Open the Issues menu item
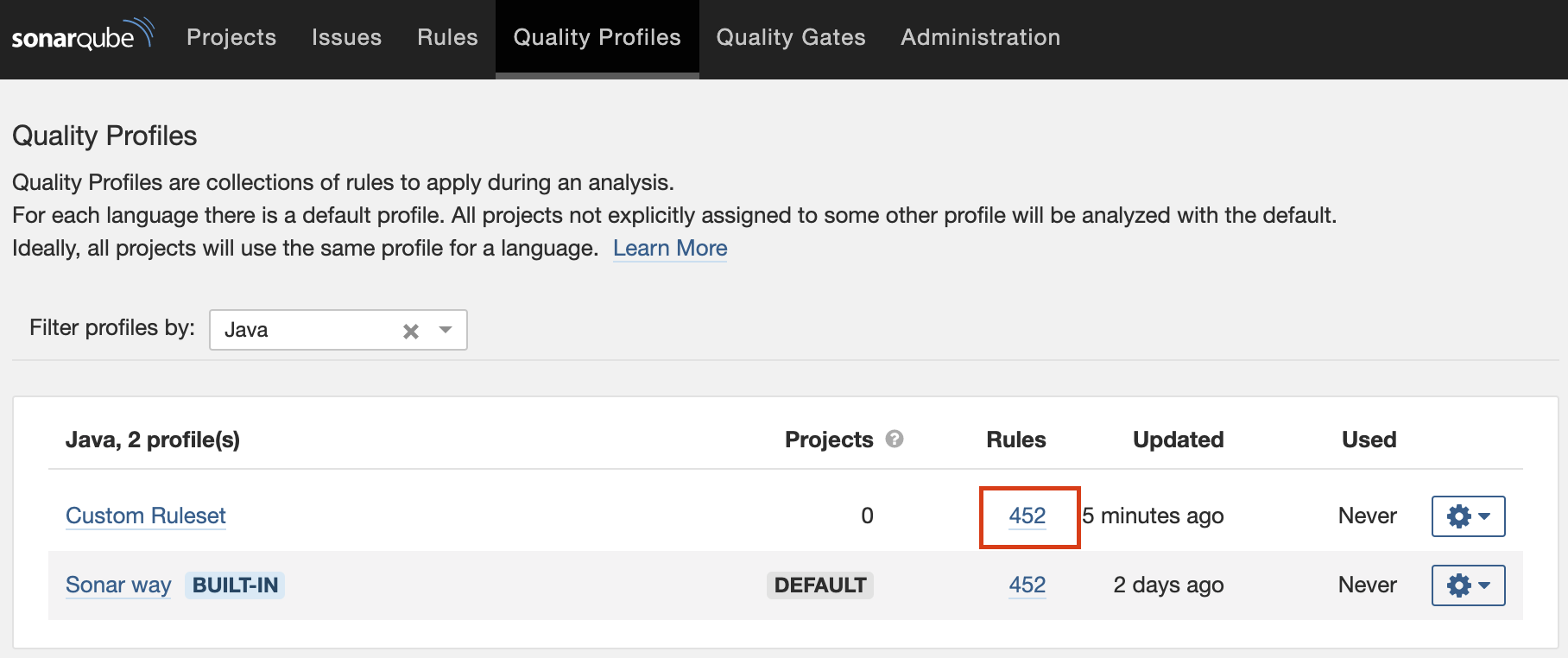This screenshot has height=658, width=1568. click(346, 37)
